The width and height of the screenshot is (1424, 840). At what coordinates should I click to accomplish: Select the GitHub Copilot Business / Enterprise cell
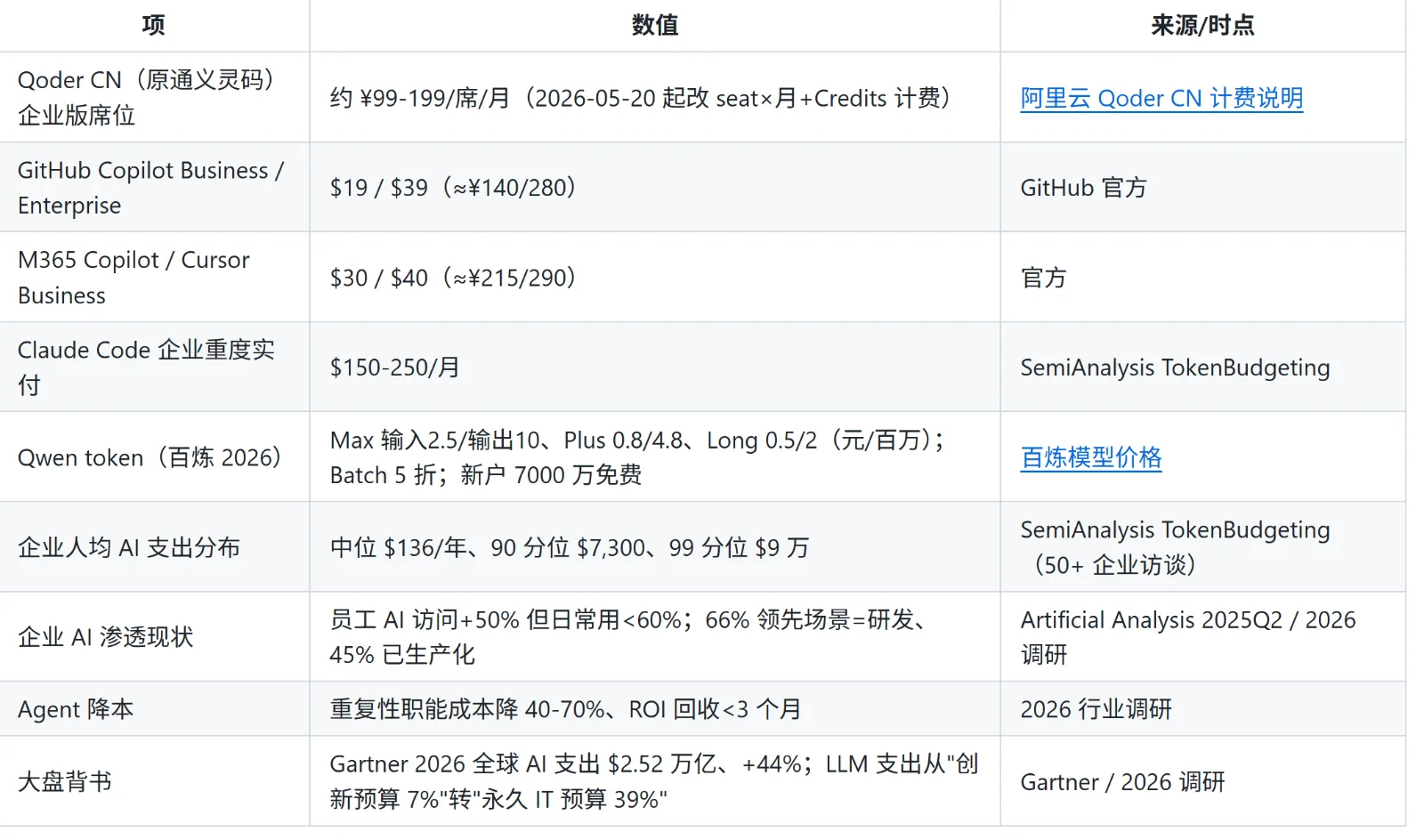[x=155, y=187]
